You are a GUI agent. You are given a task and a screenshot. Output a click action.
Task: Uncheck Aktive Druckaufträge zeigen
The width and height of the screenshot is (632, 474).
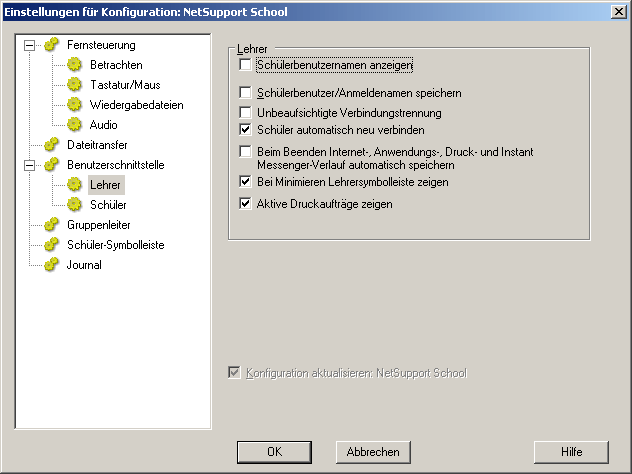[x=246, y=204]
